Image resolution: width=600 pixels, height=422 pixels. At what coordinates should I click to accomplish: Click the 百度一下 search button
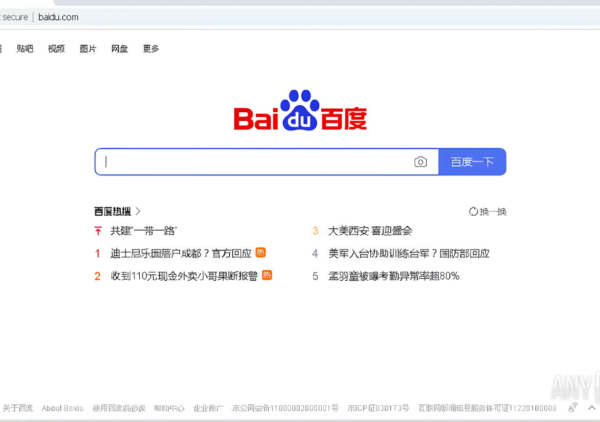tap(472, 162)
